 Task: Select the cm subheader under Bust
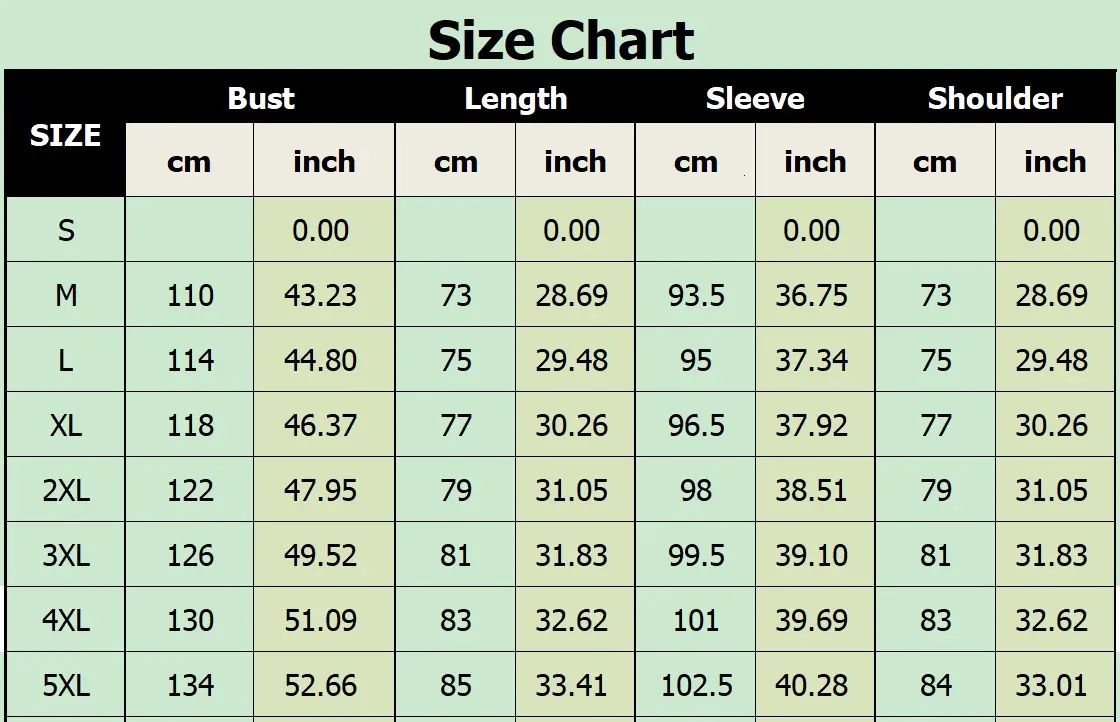click(x=189, y=161)
